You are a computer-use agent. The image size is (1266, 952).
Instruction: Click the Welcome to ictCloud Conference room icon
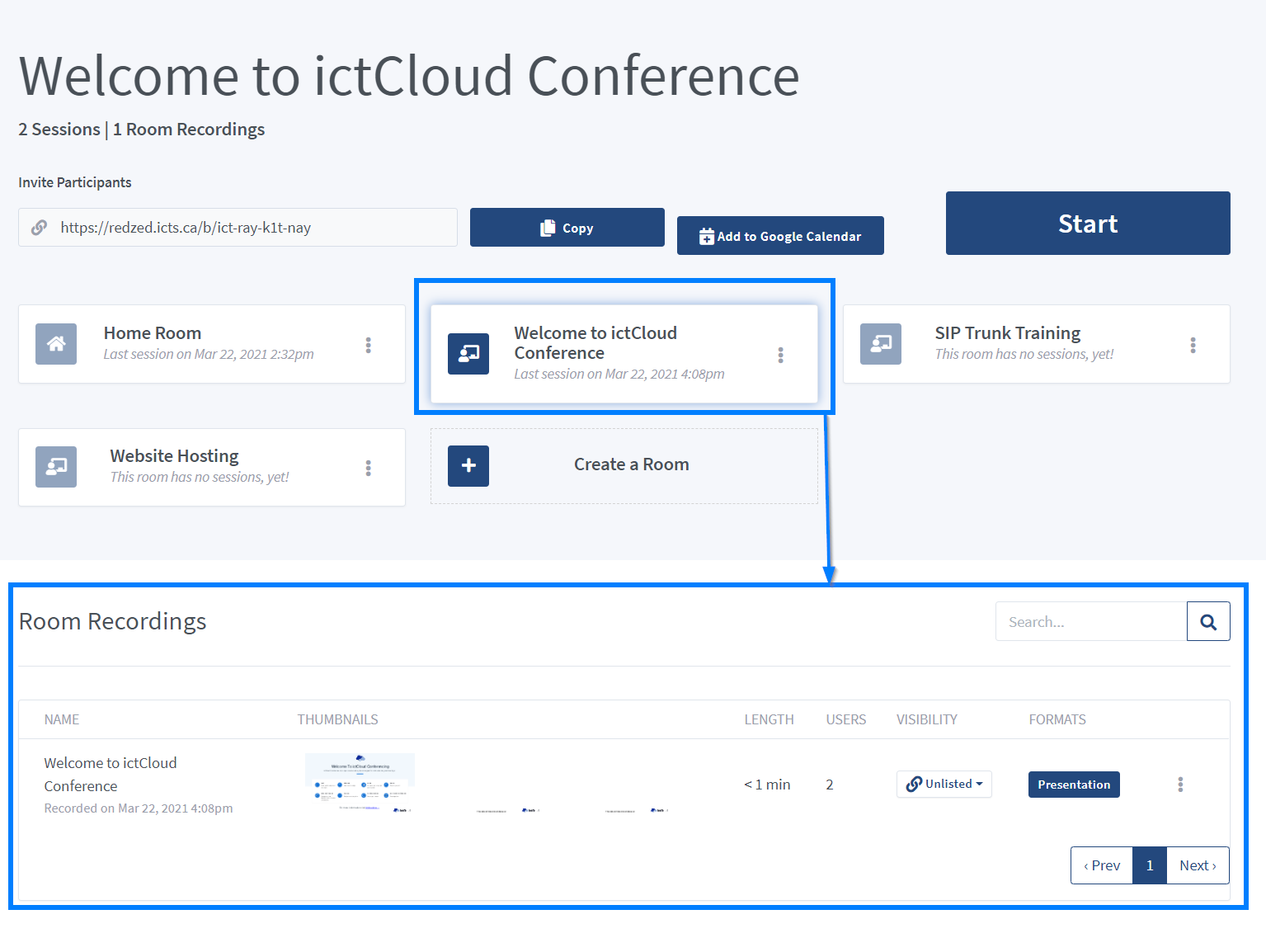468,354
